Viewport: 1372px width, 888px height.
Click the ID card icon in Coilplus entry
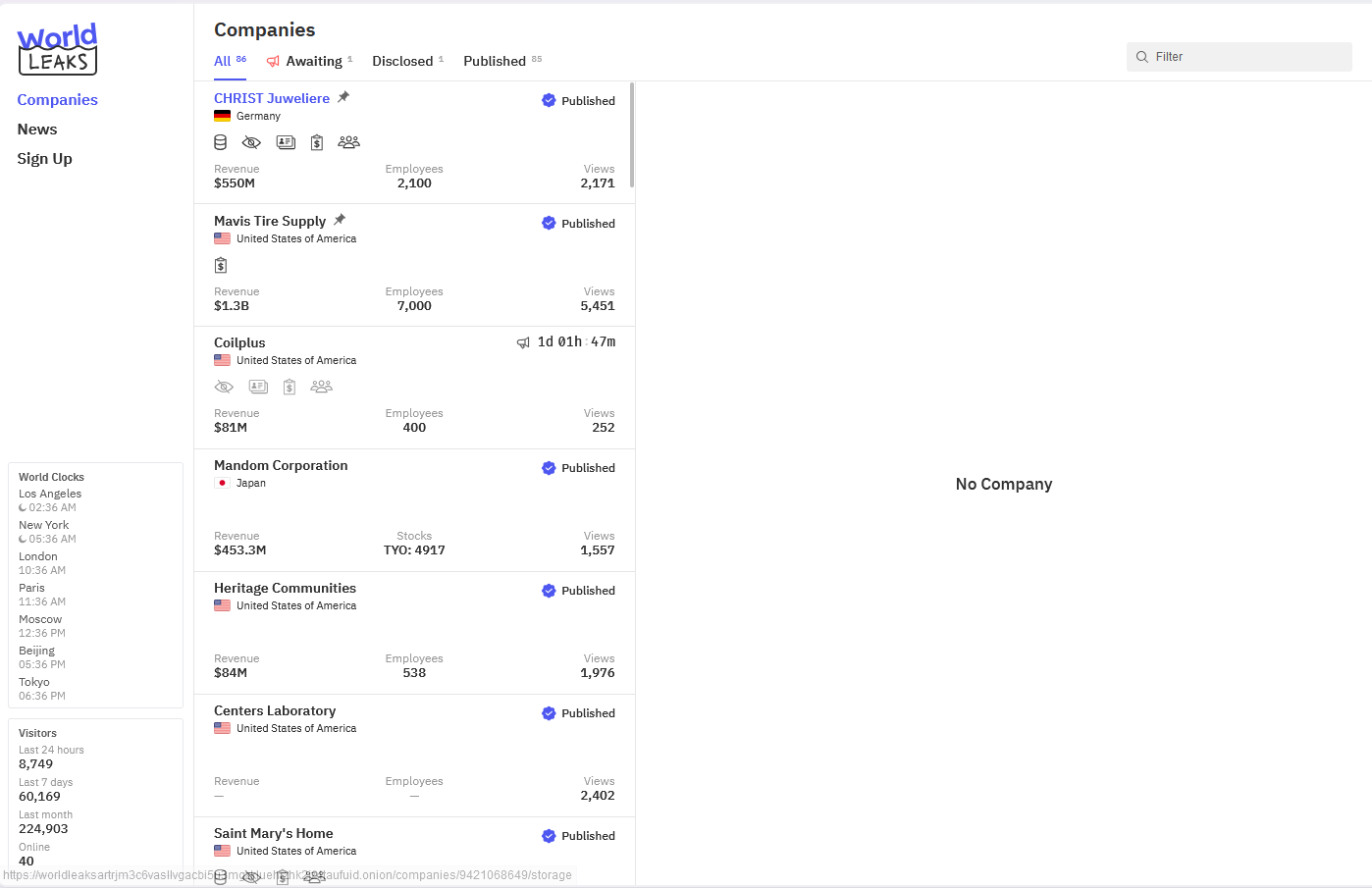(x=258, y=387)
